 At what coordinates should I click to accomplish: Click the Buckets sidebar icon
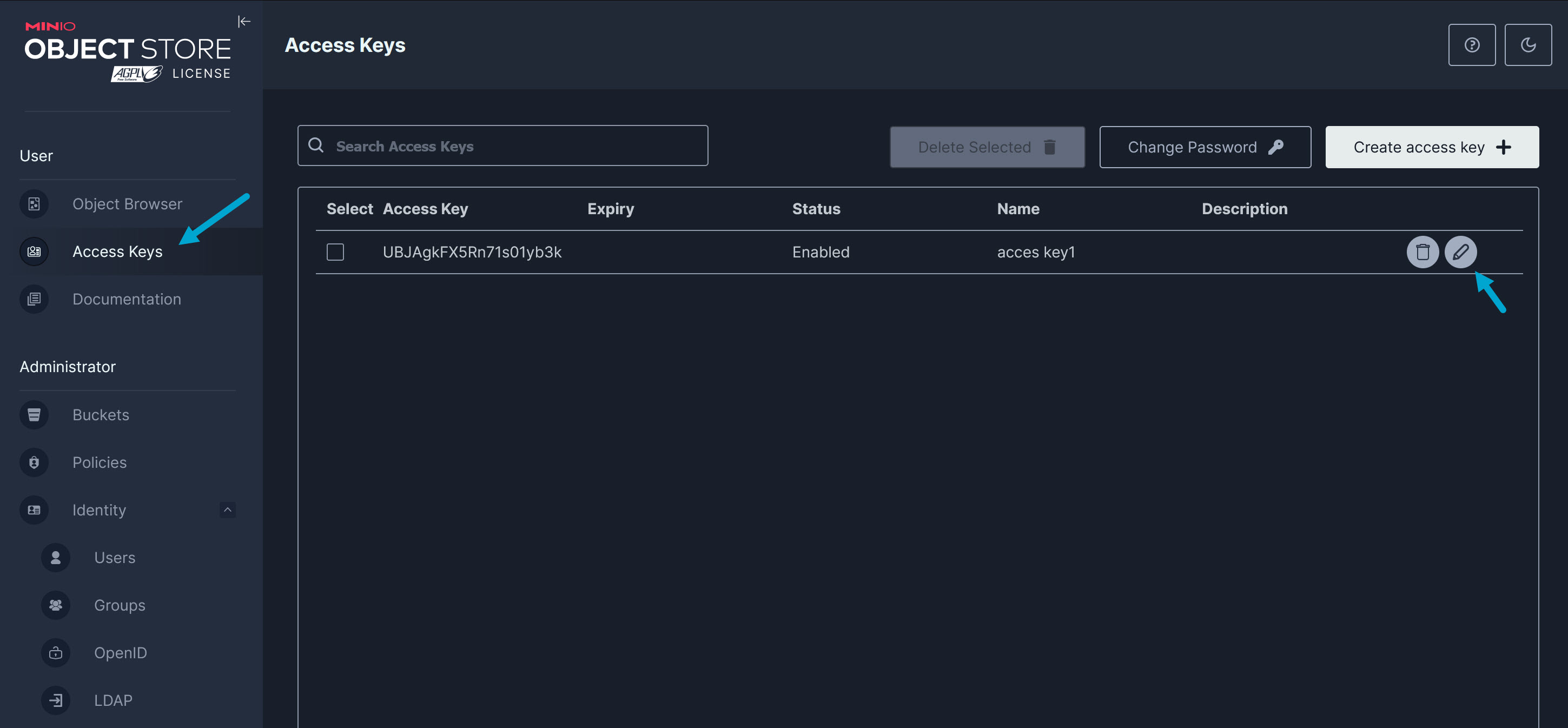point(34,413)
